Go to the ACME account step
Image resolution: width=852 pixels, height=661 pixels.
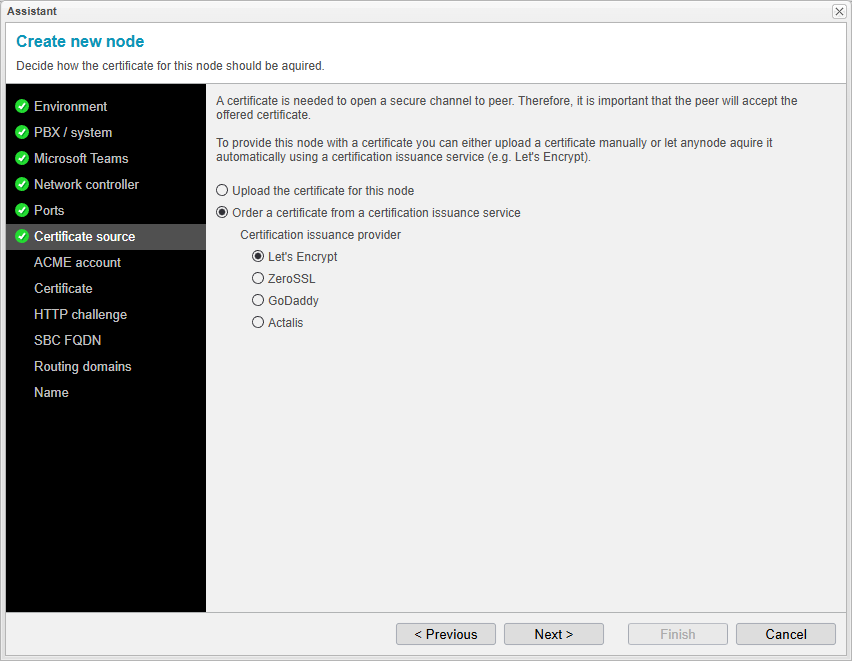77,263
